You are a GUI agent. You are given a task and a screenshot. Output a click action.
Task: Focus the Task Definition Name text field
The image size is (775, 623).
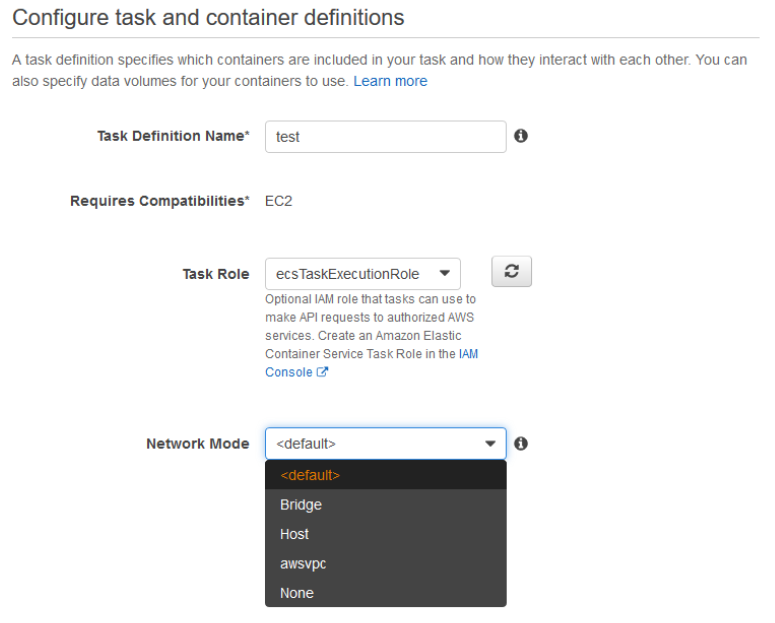pyautogui.click(x=385, y=138)
